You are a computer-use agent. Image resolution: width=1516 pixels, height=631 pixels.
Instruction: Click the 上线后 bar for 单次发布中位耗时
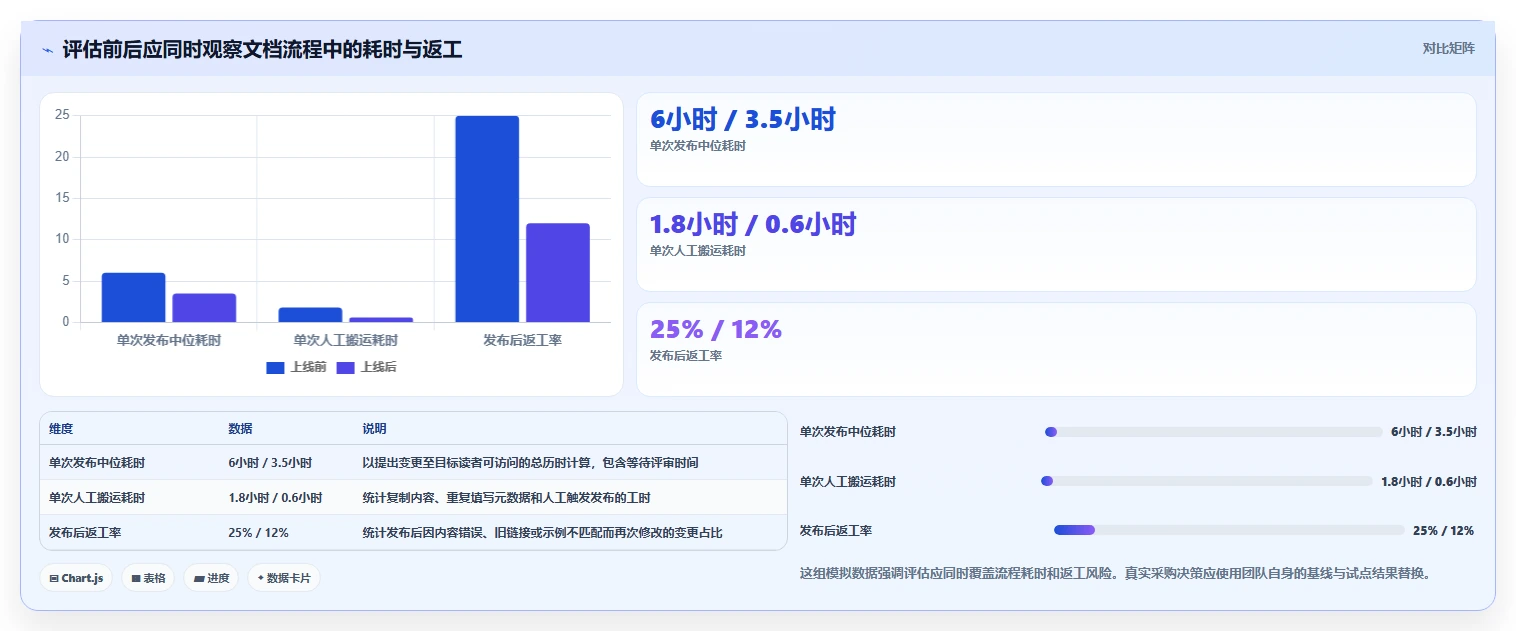pyautogui.click(x=204, y=308)
